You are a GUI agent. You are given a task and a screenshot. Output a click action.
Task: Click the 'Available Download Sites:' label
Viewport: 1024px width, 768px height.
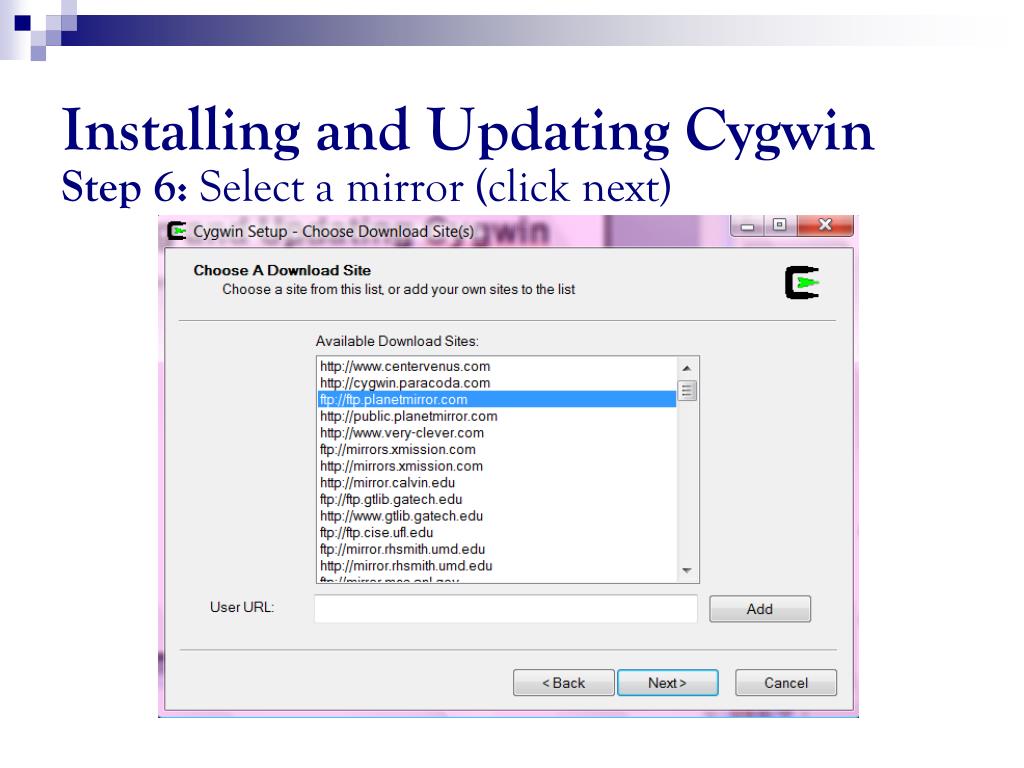pos(397,341)
